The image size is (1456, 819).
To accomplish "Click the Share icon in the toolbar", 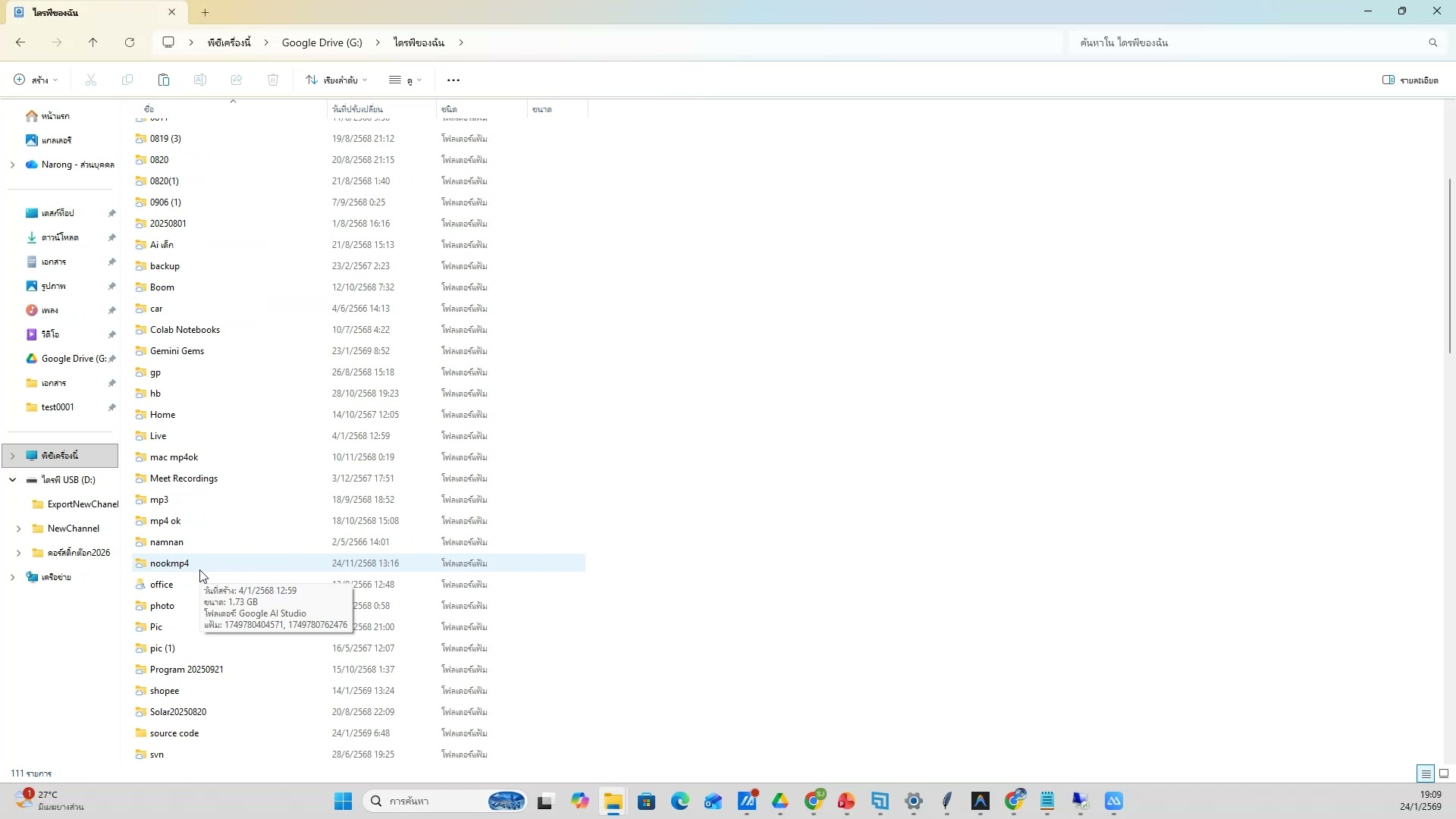I will coord(237,80).
